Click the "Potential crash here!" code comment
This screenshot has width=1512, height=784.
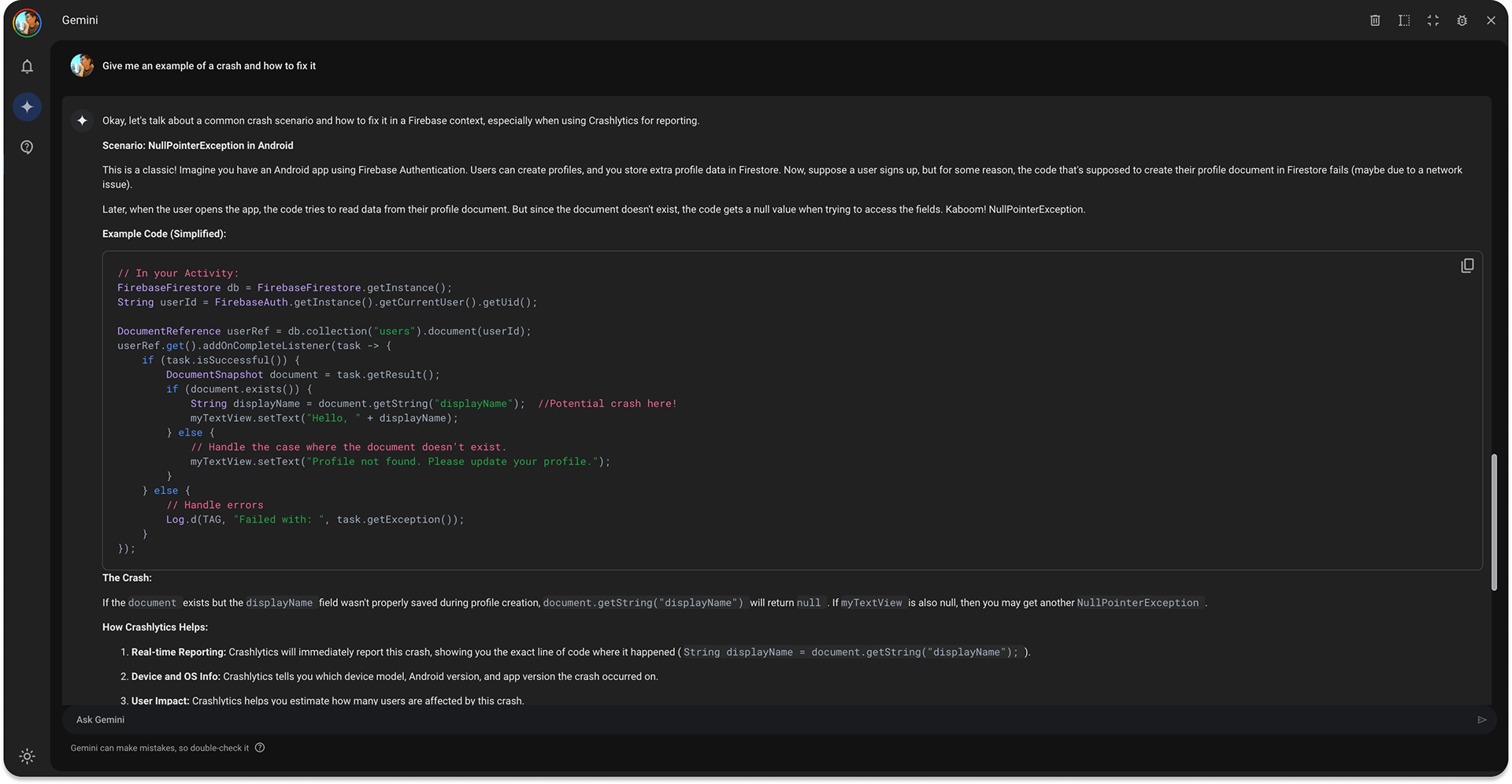click(607, 404)
